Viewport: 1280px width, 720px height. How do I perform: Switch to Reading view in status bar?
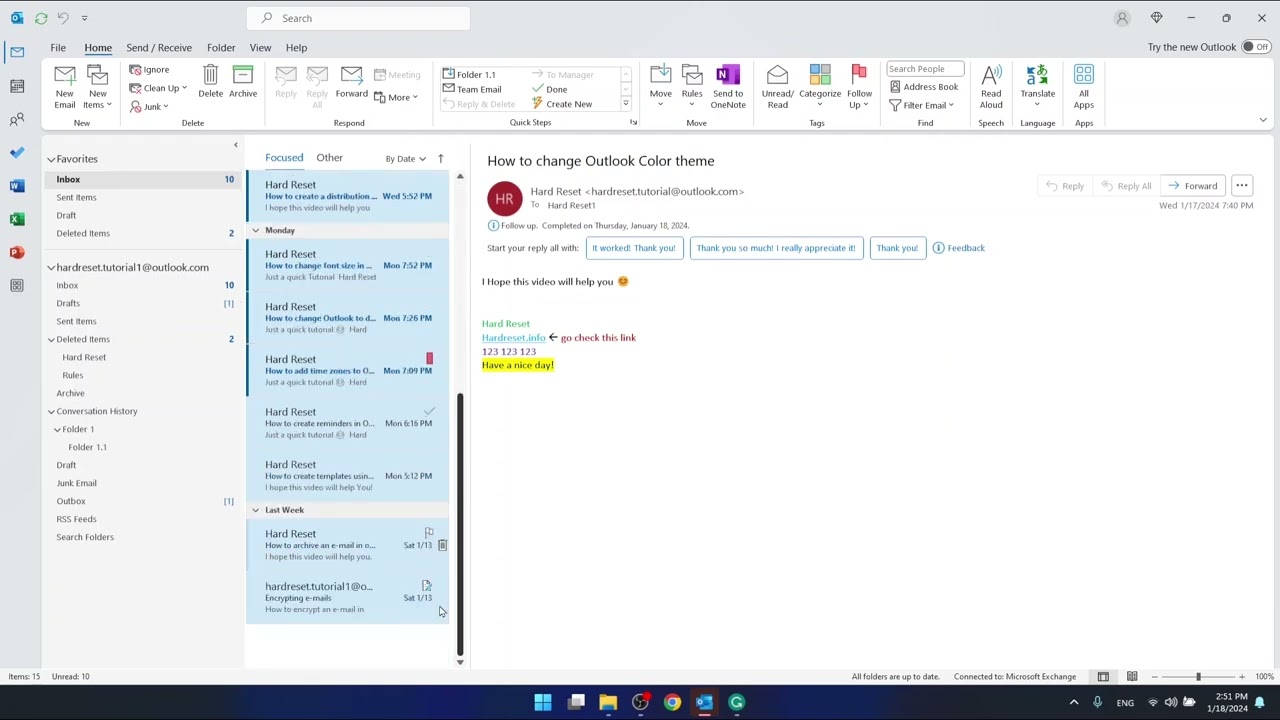click(1132, 677)
